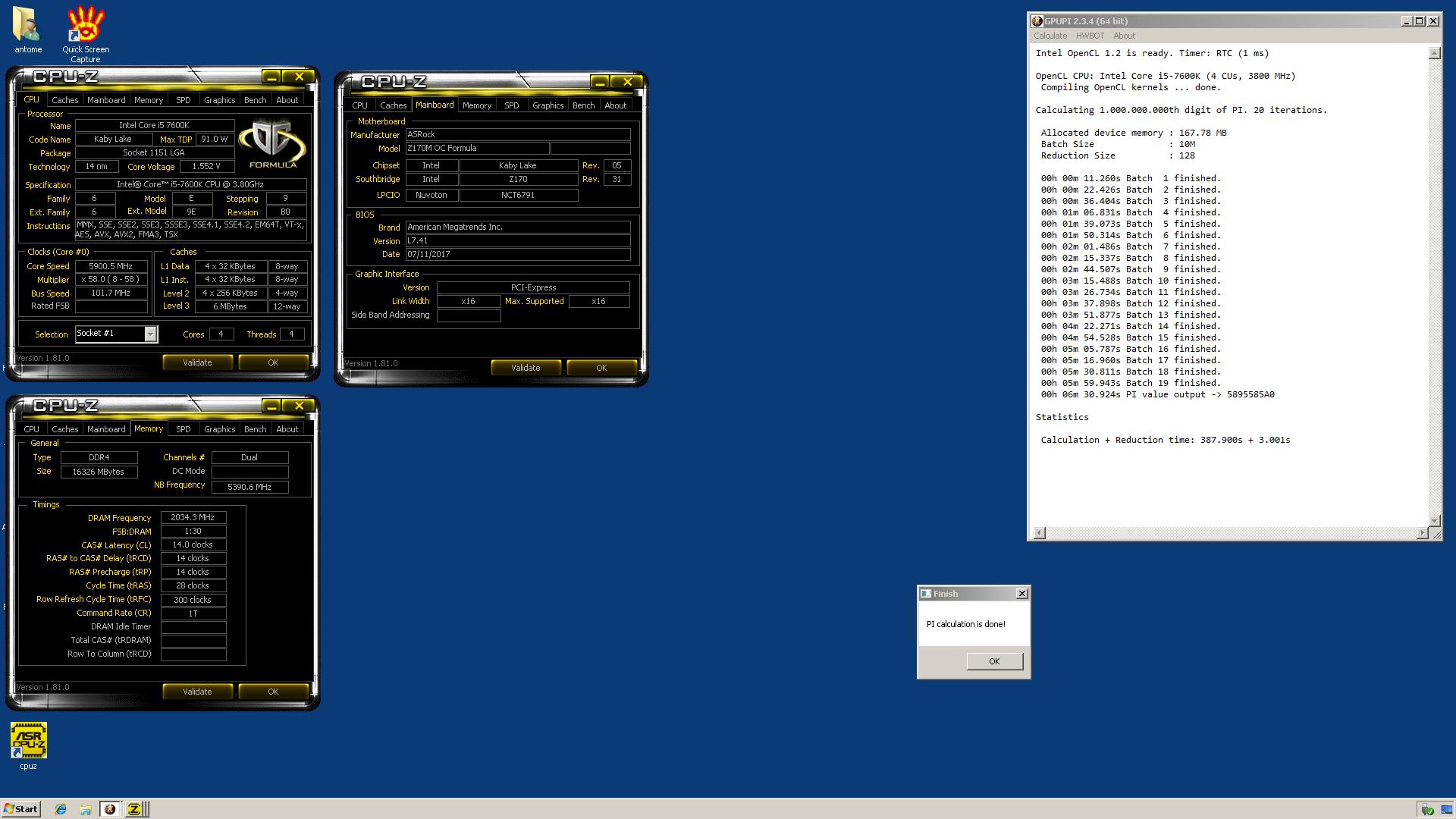Click Validate in the Mainboard window
This screenshot has height=819, width=1456.
(x=526, y=368)
